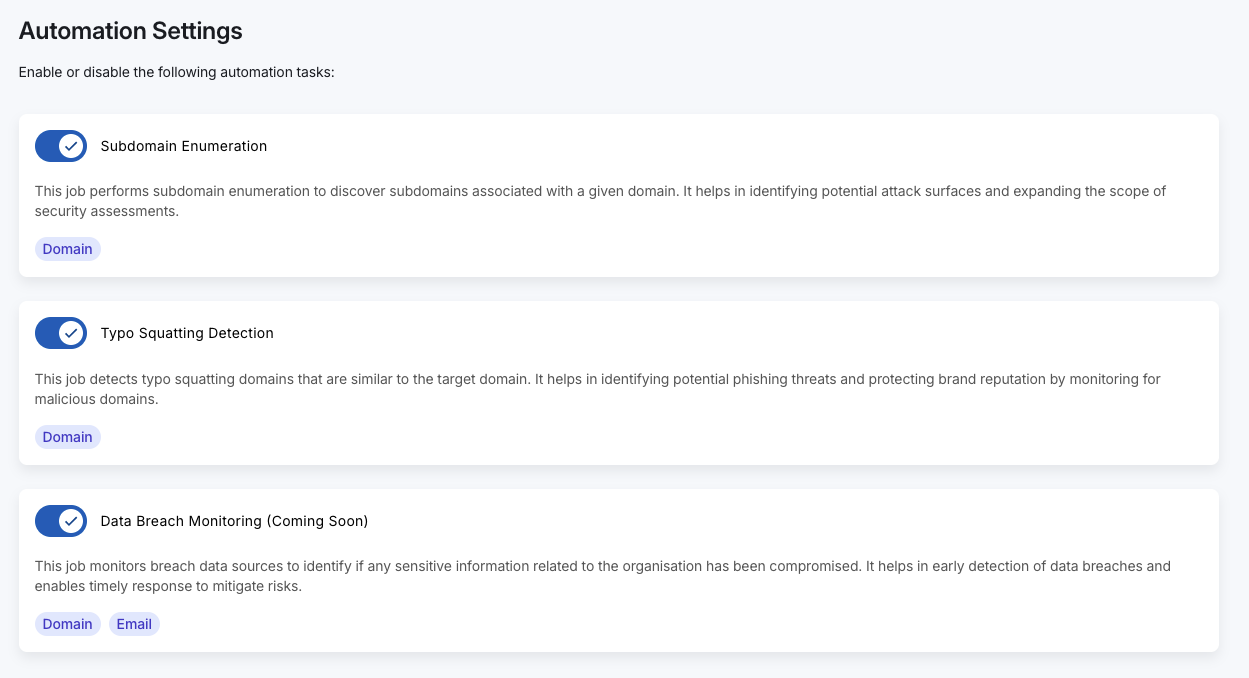The image size is (1249, 678).
Task: Select the Email tag
Action: click(134, 624)
